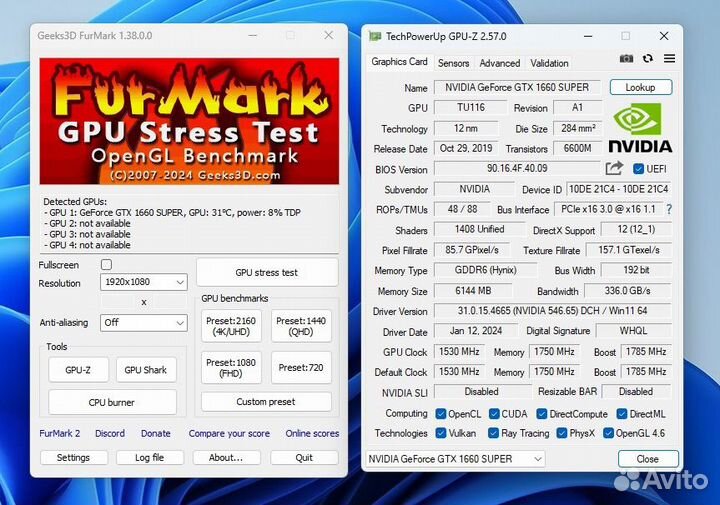
Task: Switch to the Sensors tab
Action: pyautogui.click(x=453, y=63)
